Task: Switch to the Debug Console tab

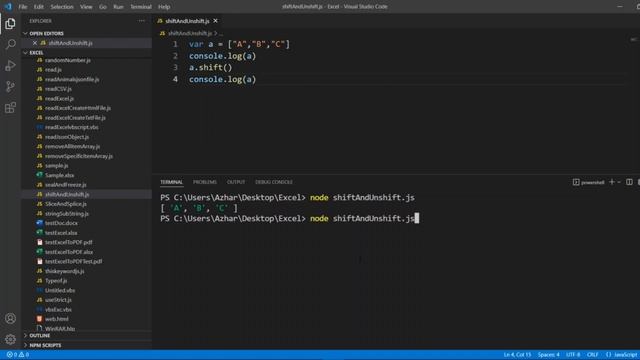Action: [274, 182]
